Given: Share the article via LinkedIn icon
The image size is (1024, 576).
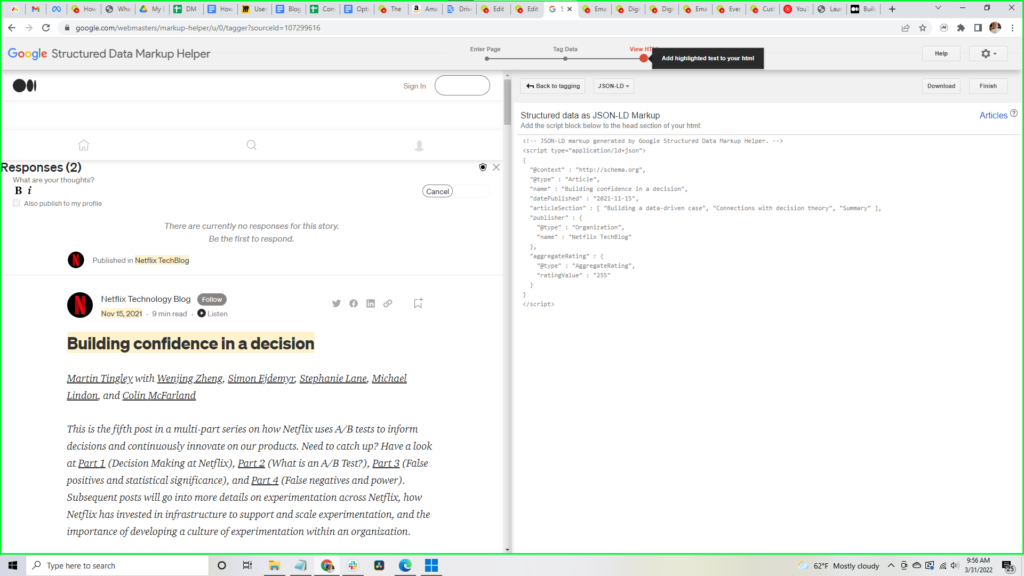Looking at the screenshot, I should [370, 303].
